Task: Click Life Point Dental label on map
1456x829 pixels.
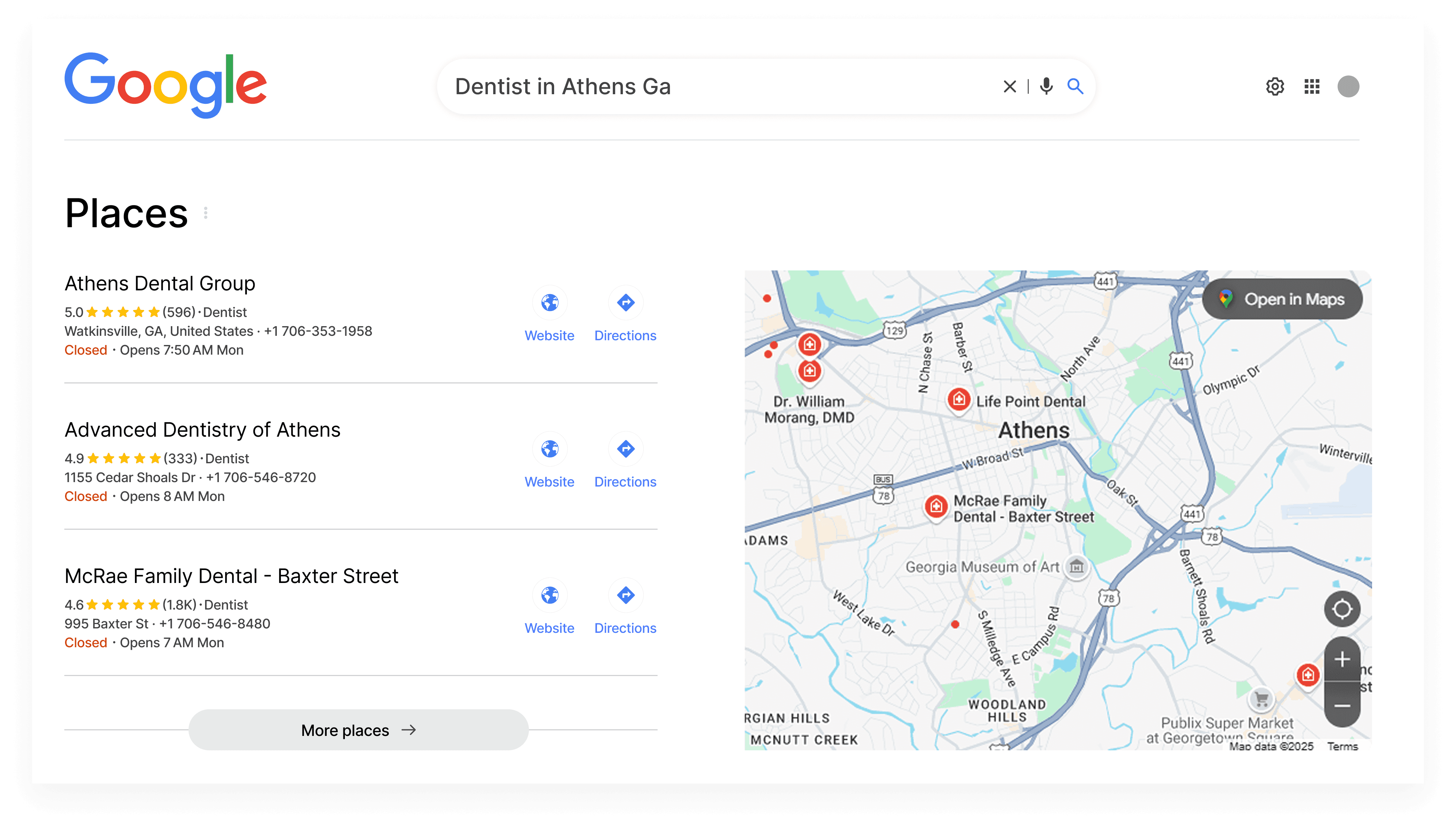Action: click(x=1031, y=402)
